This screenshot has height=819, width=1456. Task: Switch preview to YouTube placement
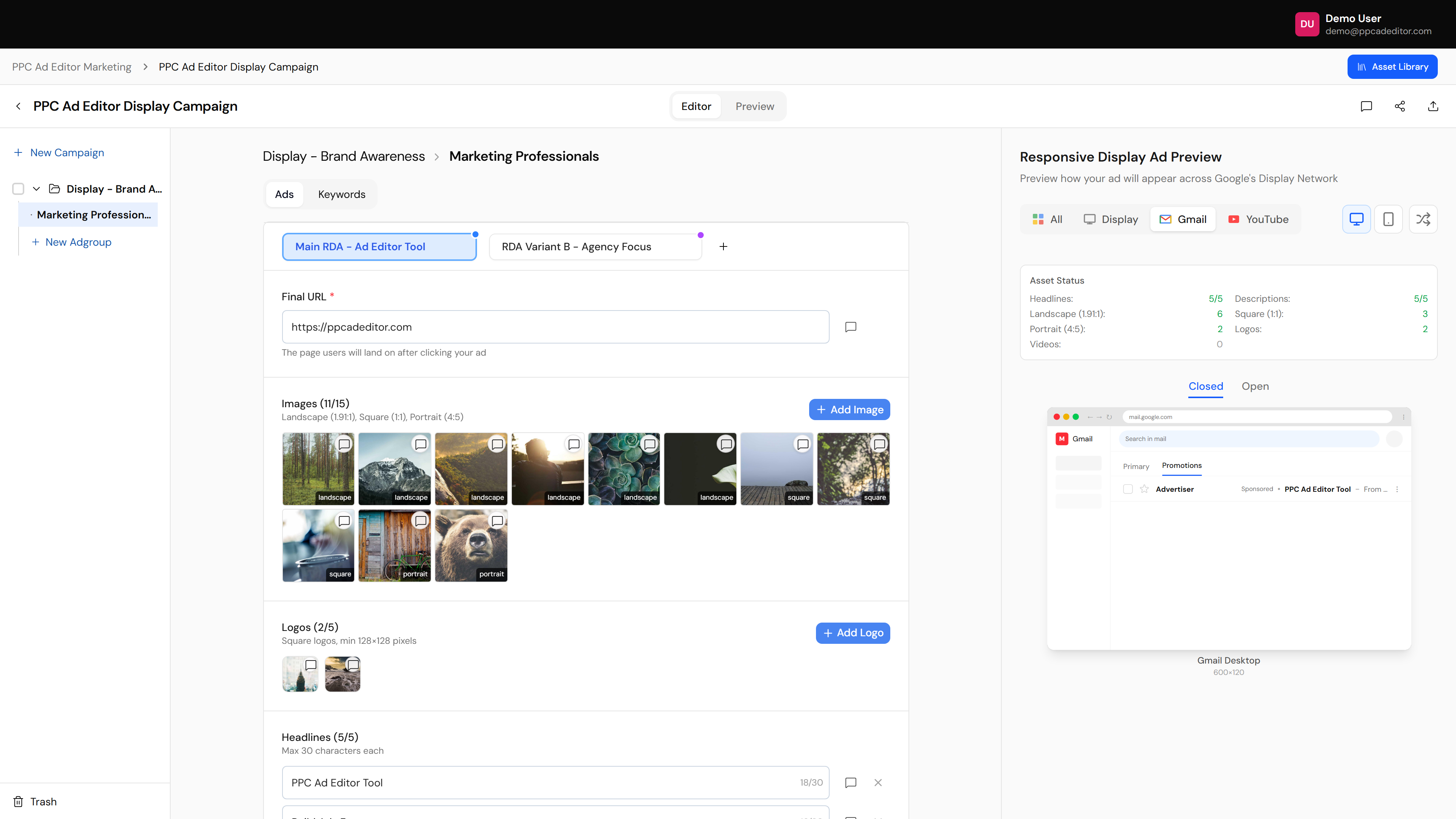(x=1258, y=219)
